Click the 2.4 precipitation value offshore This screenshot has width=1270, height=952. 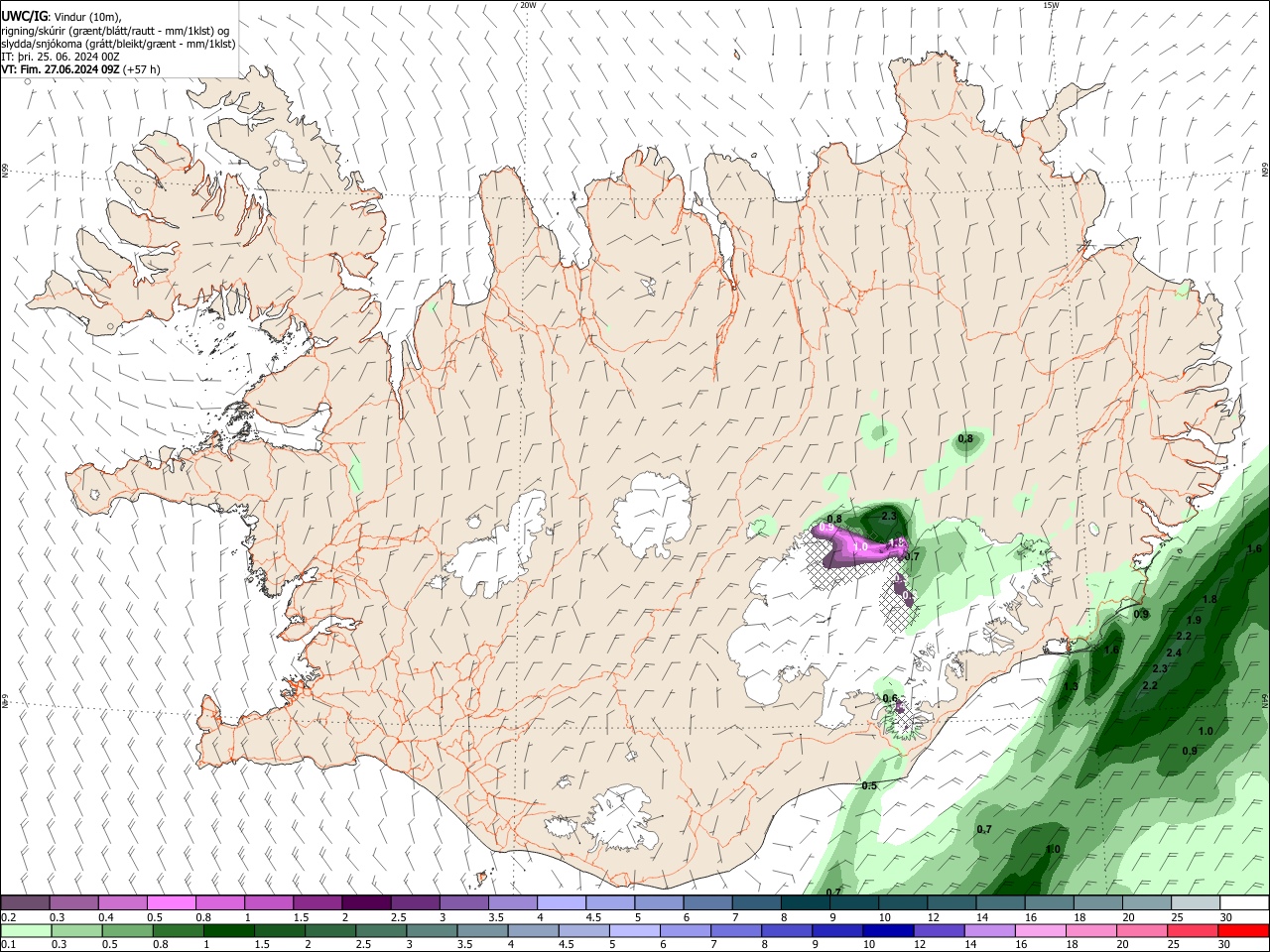click(1174, 653)
